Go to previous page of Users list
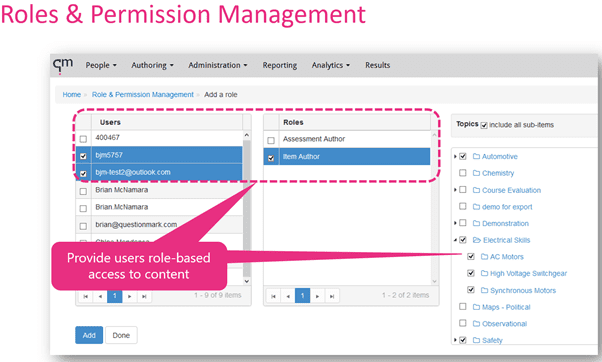602x362 pixels. pyautogui.click(x=100, y=296)
